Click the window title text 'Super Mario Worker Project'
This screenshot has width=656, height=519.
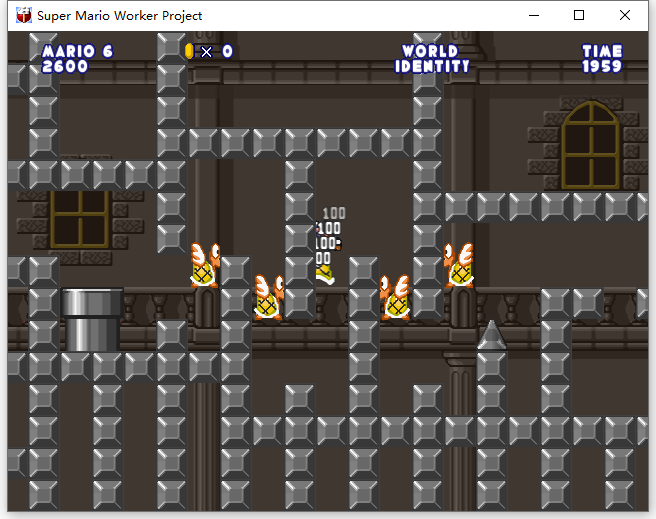[119, 16]
